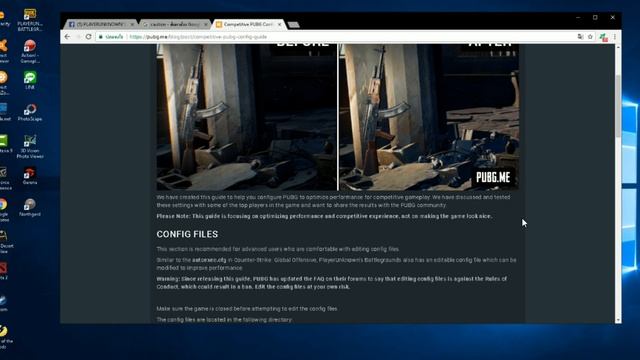
Task: Open the Dota 2 desktop shortcut
Action: click(3, 271)
